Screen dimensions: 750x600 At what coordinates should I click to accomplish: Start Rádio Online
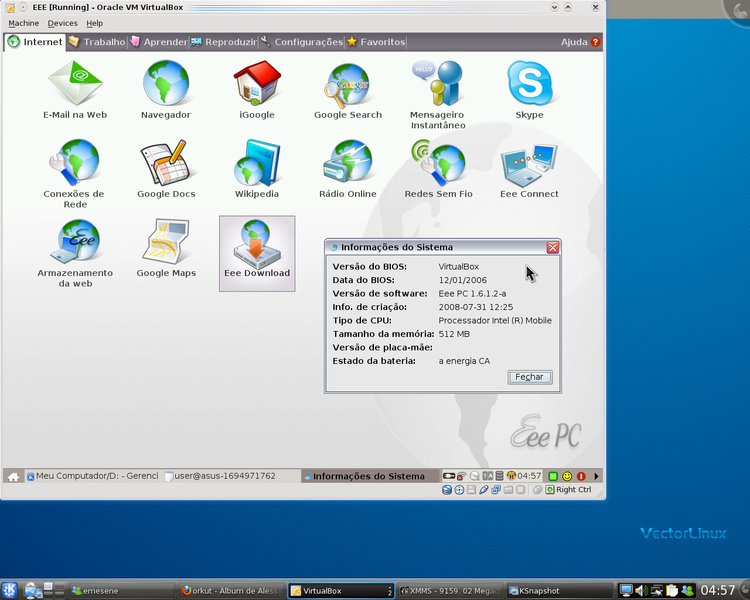(x=348, y=168)
